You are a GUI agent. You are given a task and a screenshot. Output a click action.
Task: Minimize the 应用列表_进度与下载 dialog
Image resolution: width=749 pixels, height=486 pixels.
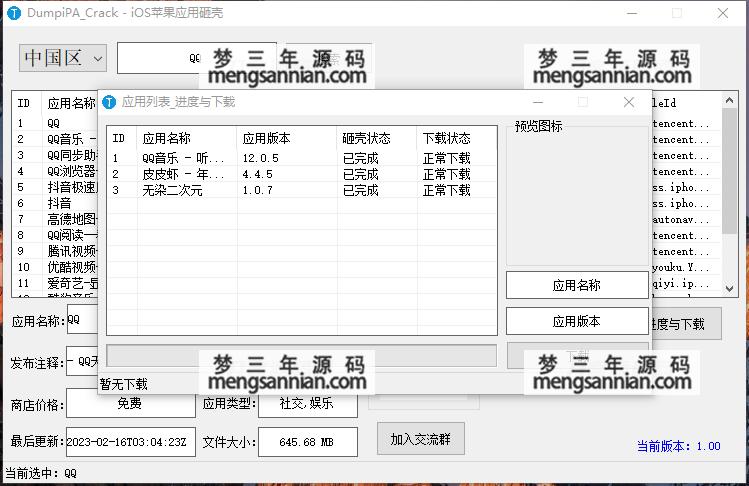pos(538,102)
